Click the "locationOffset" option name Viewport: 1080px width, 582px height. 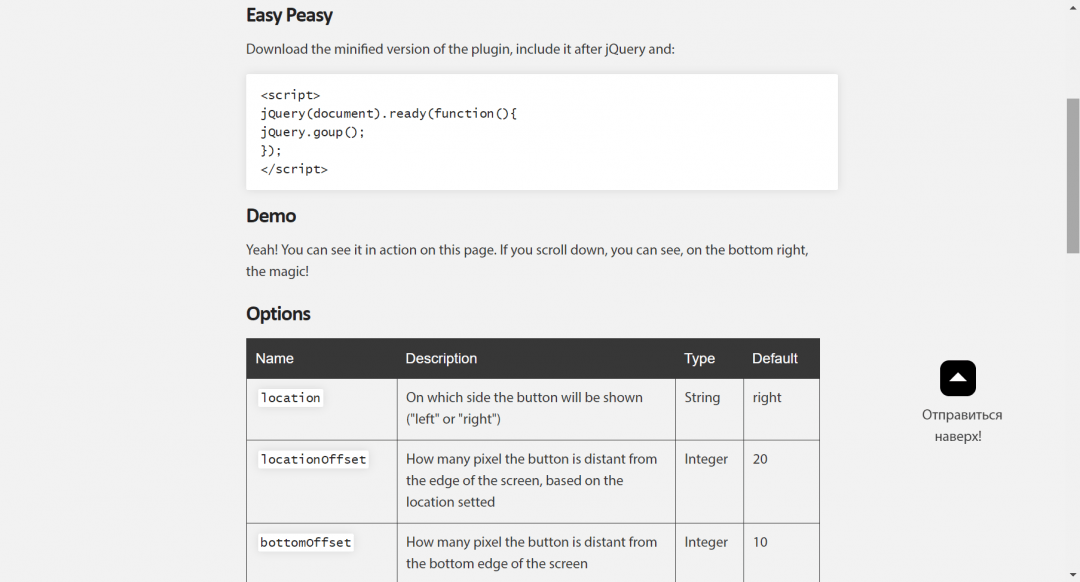pyautogui.click(x=313, y=460)
